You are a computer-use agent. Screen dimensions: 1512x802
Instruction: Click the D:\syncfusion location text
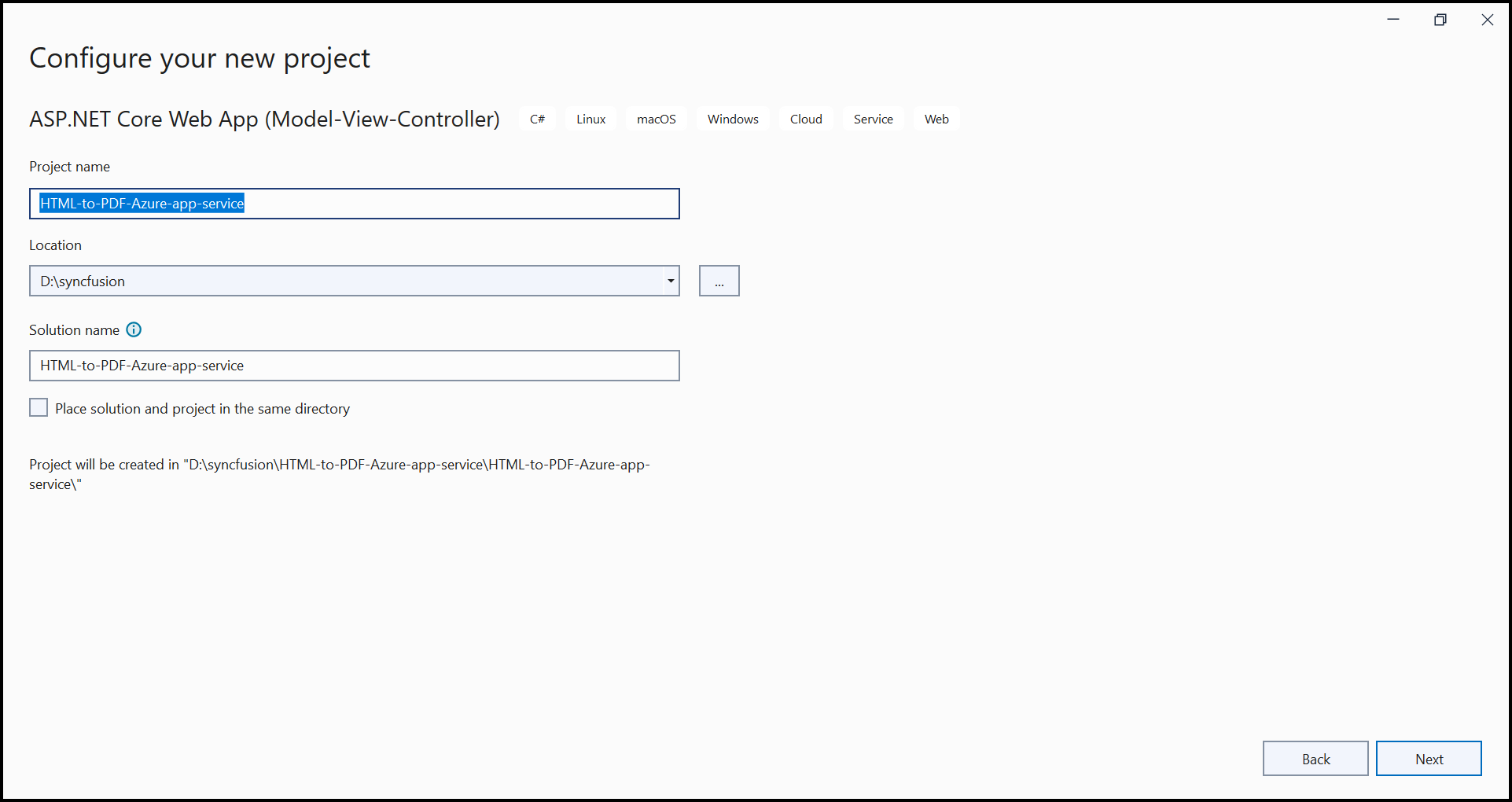83,281
